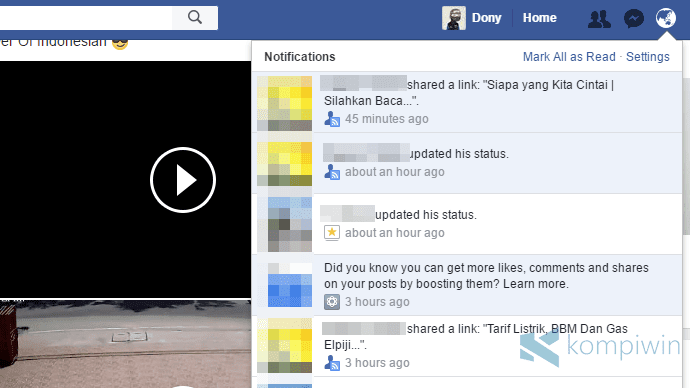Click avatar of 'Tarif Listrik' notification
The width and height of the screenshot is (690, 388).
tap(284, 346)
